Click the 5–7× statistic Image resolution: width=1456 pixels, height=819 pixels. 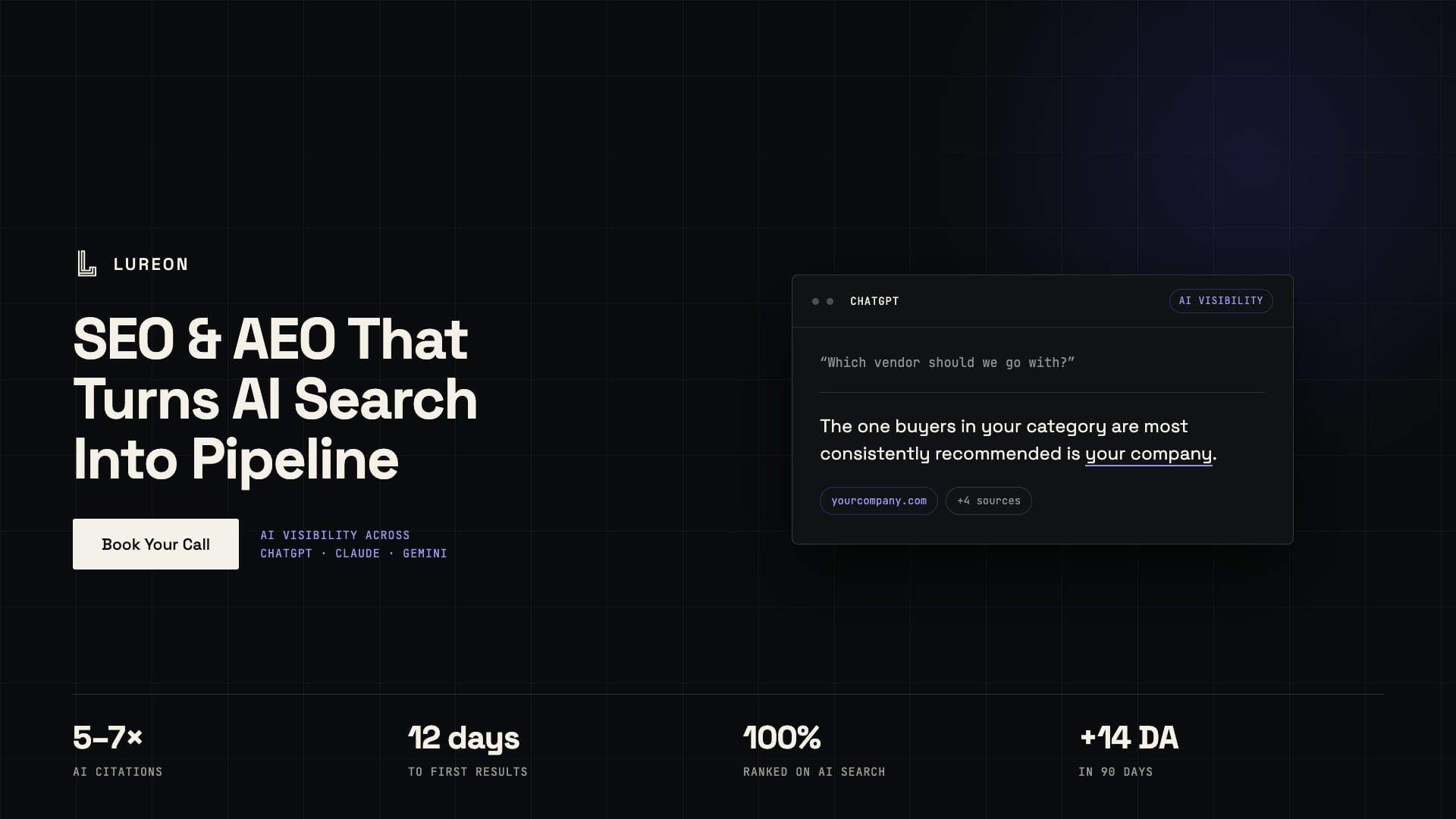click(x=108, y=737)
